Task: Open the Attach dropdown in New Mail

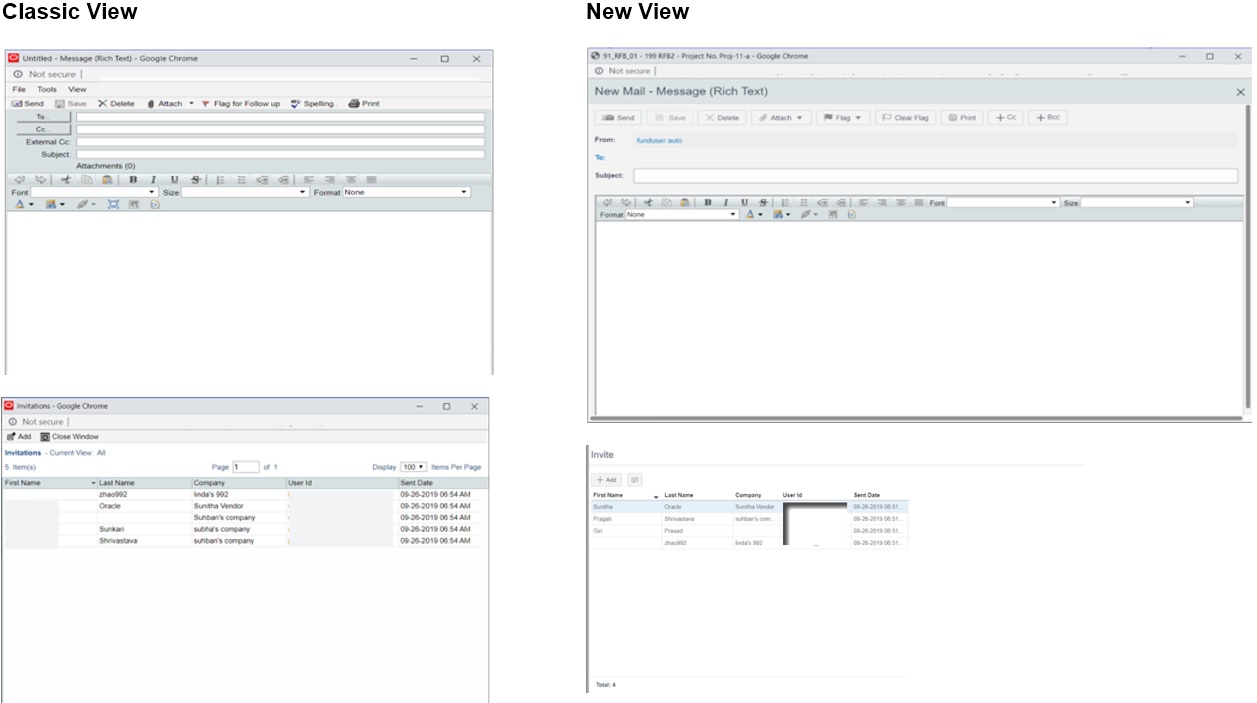Action: pyautogui.click(x=781, y=118)
